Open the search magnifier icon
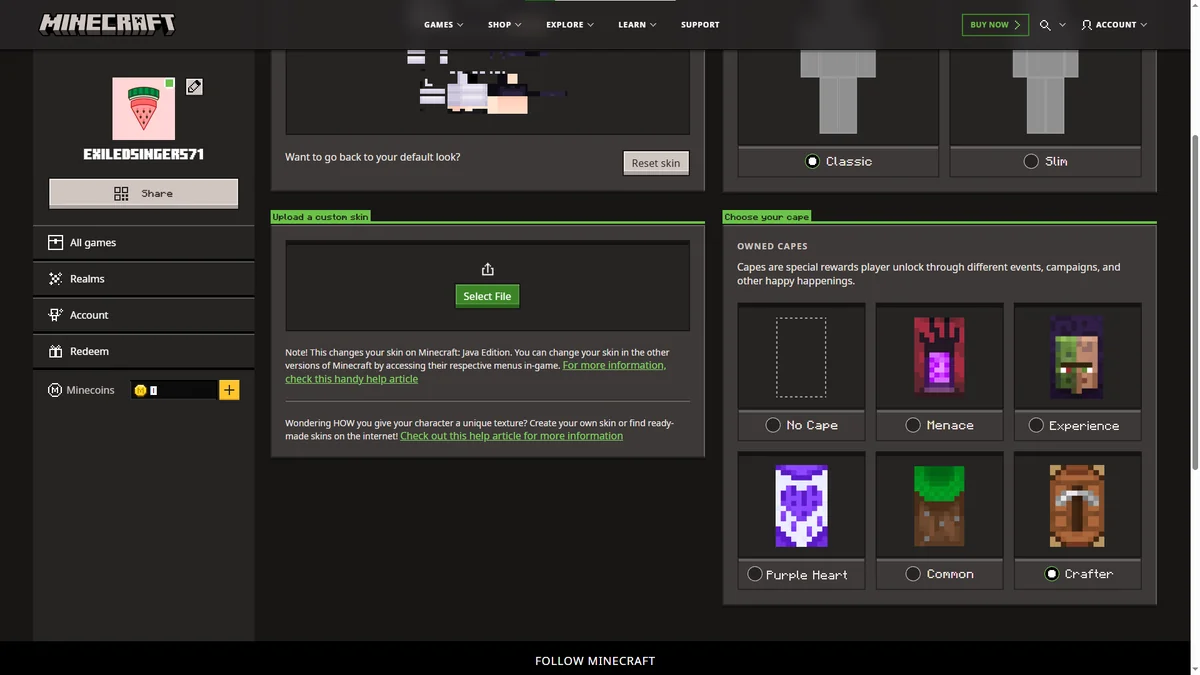The height and width of the screenshot is (675, 1200). coord(1045,25)
